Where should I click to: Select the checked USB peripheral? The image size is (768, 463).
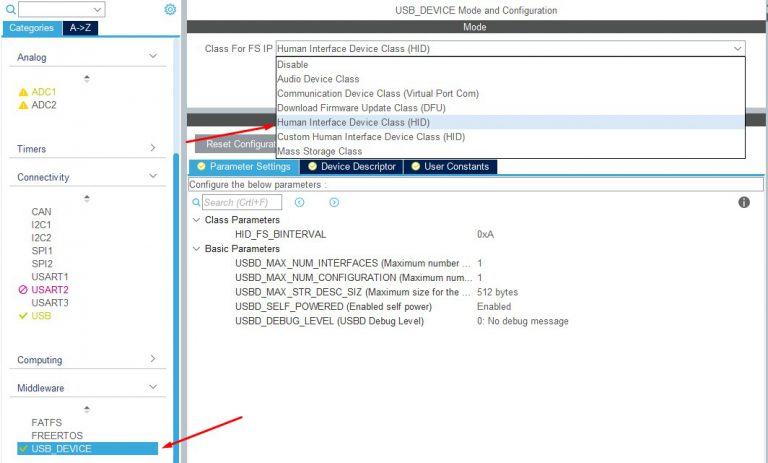pyautogui.click(x=41, y=316)
